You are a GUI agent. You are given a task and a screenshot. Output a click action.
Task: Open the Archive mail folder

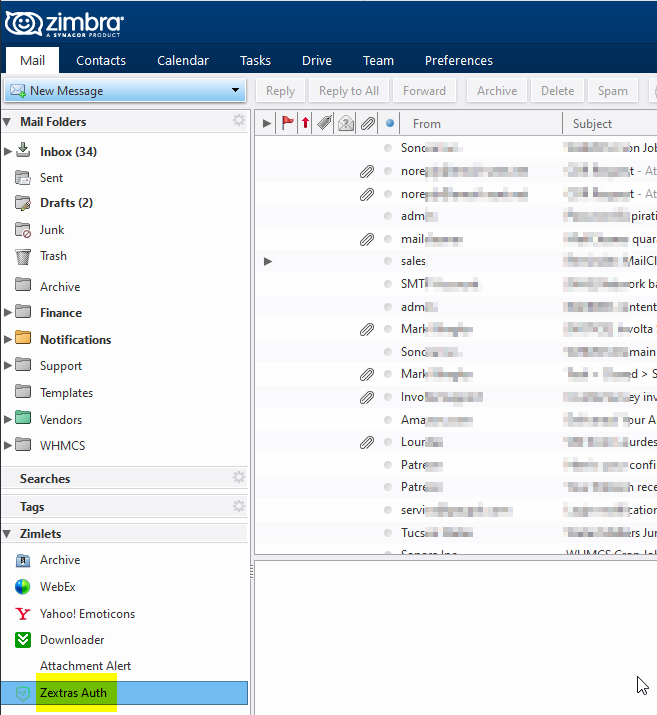(60, 287)
